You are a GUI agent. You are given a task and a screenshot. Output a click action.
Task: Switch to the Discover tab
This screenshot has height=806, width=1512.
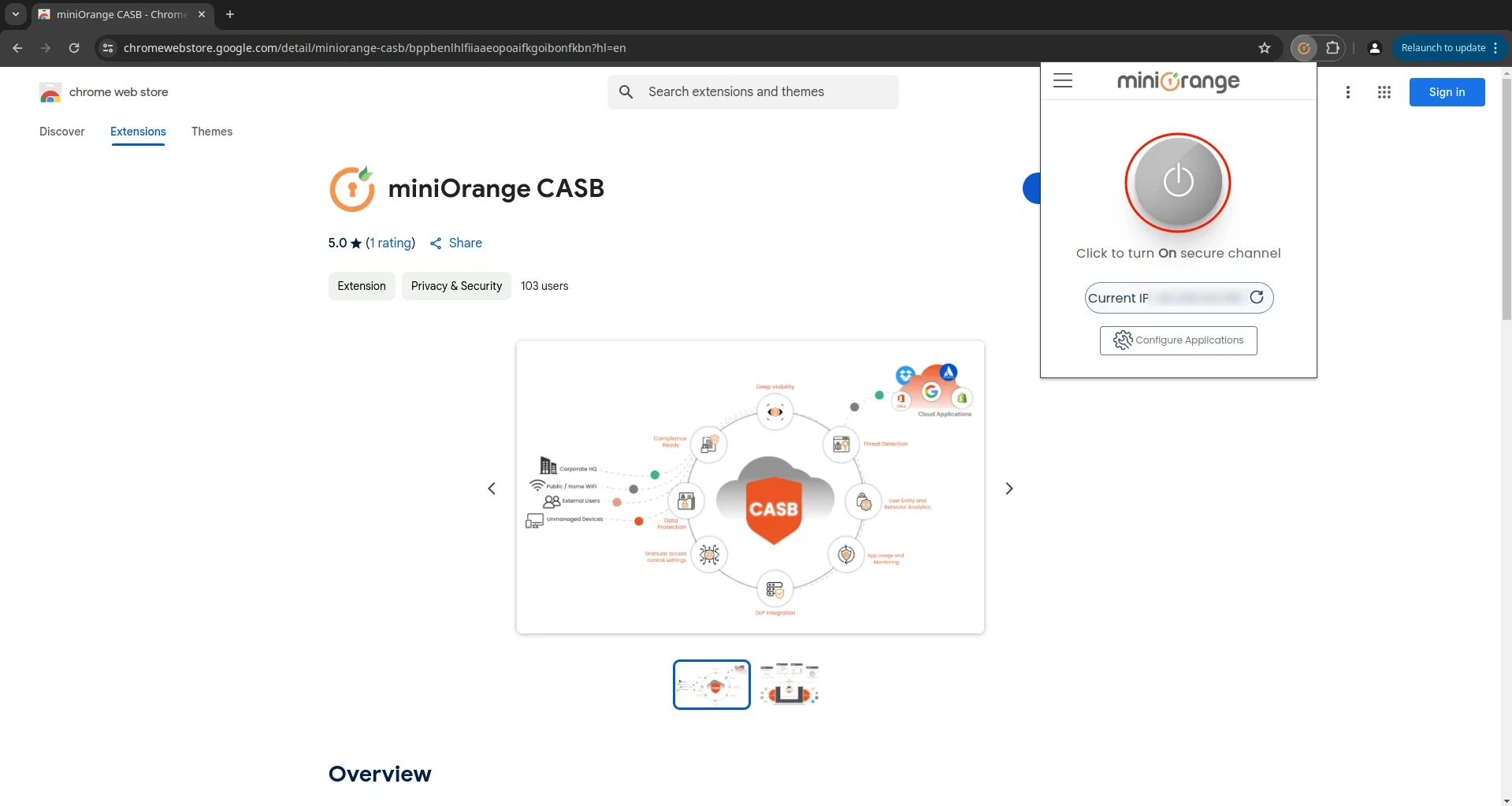[62, 132]
